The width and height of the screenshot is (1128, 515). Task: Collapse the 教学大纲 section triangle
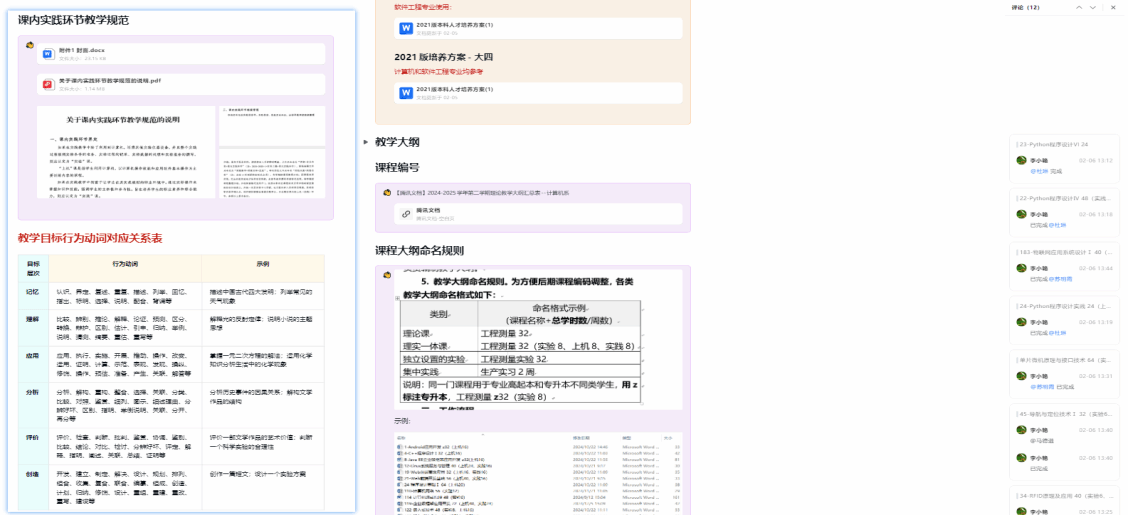(x=366, y=142)
